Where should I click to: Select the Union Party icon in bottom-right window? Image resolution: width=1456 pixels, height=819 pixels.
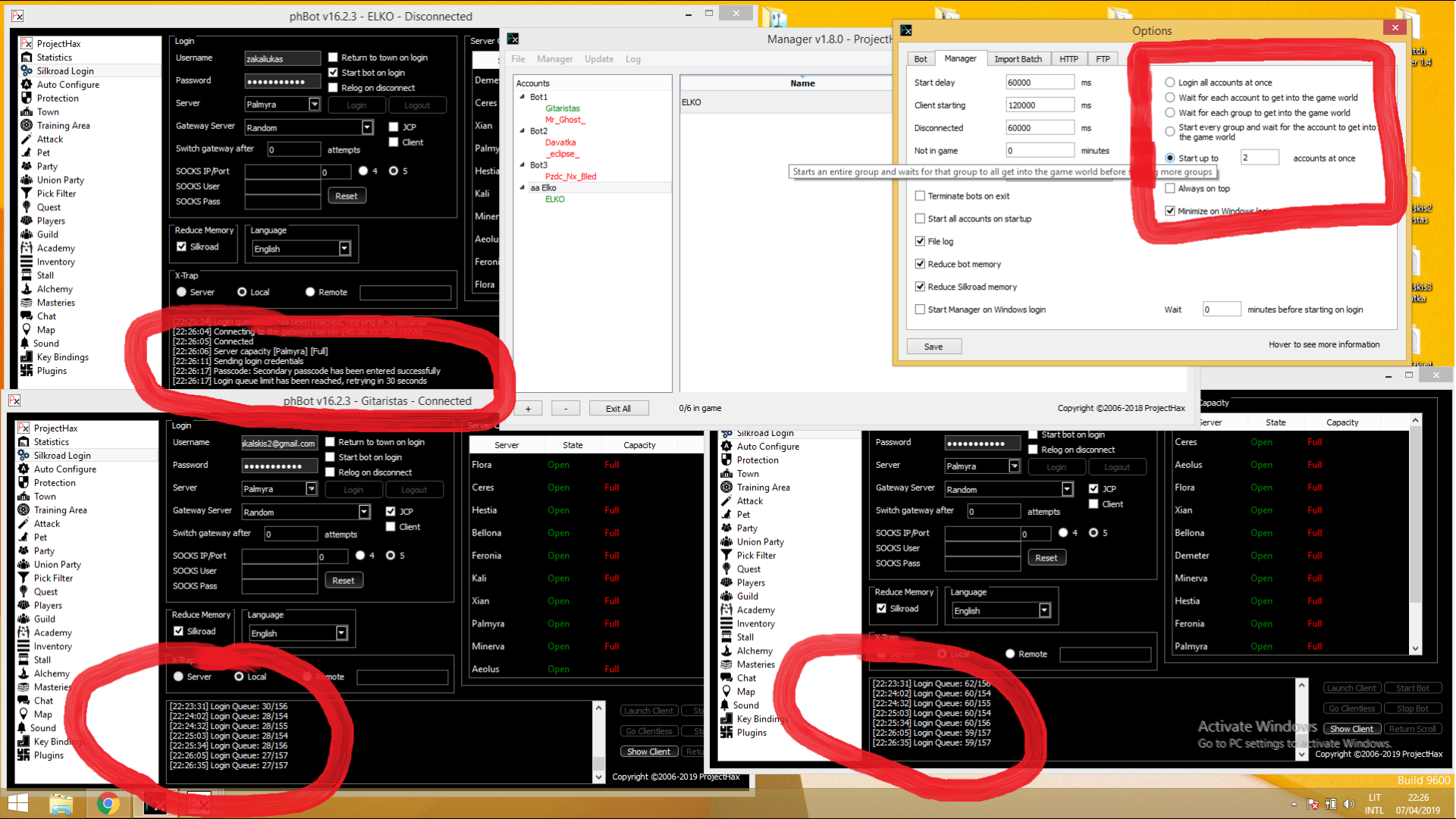[726, 542]
